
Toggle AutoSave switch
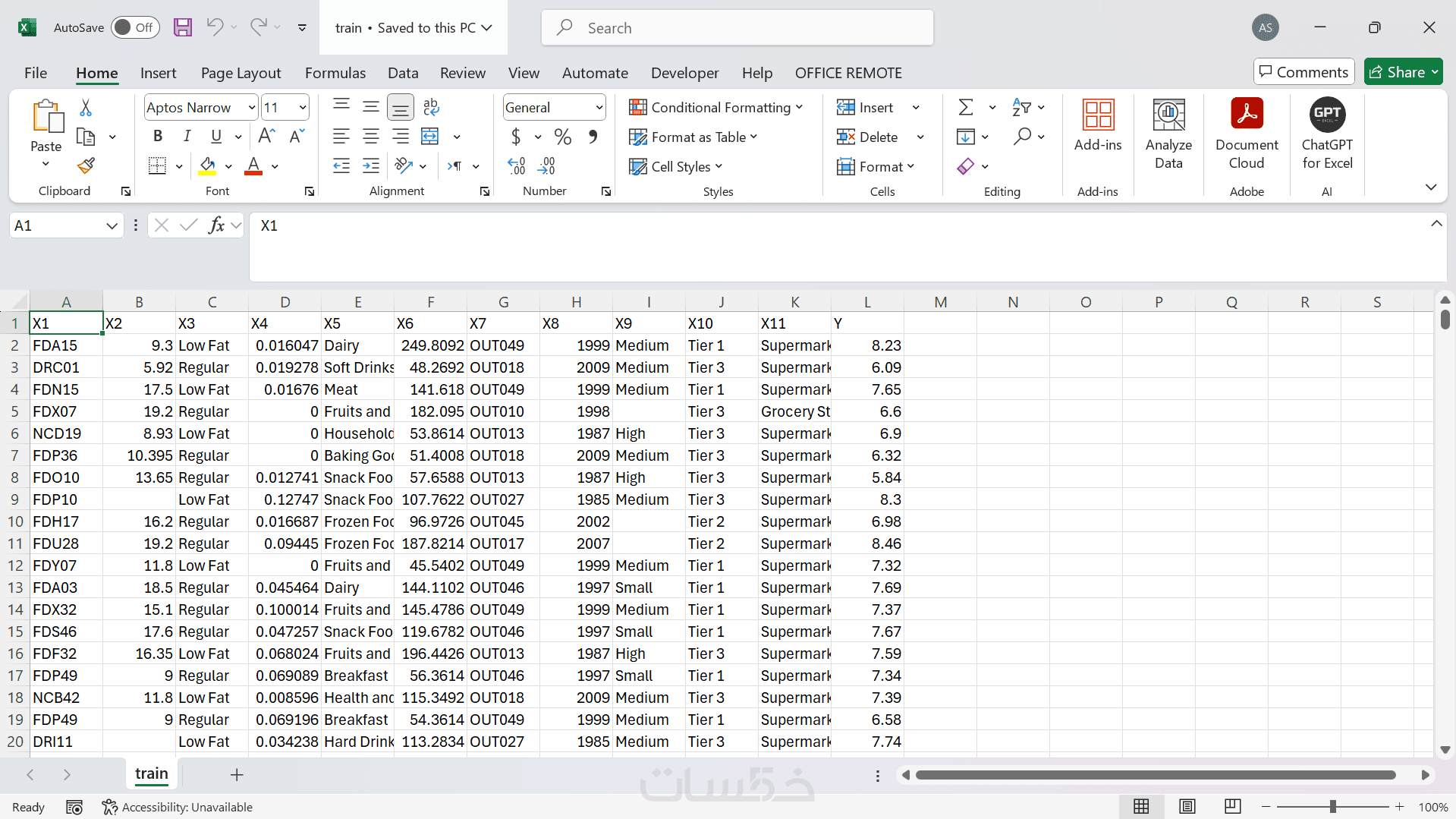point(135,27)
